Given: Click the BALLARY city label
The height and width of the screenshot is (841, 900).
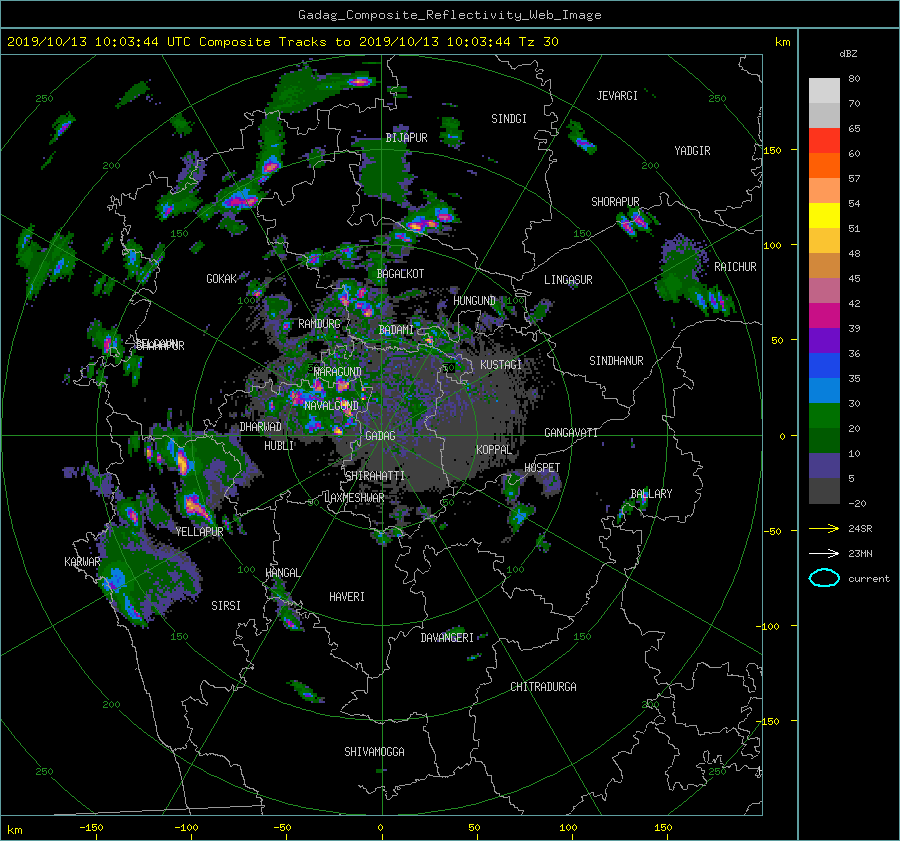Looking at the screenshot, I should tap(651, 494).
